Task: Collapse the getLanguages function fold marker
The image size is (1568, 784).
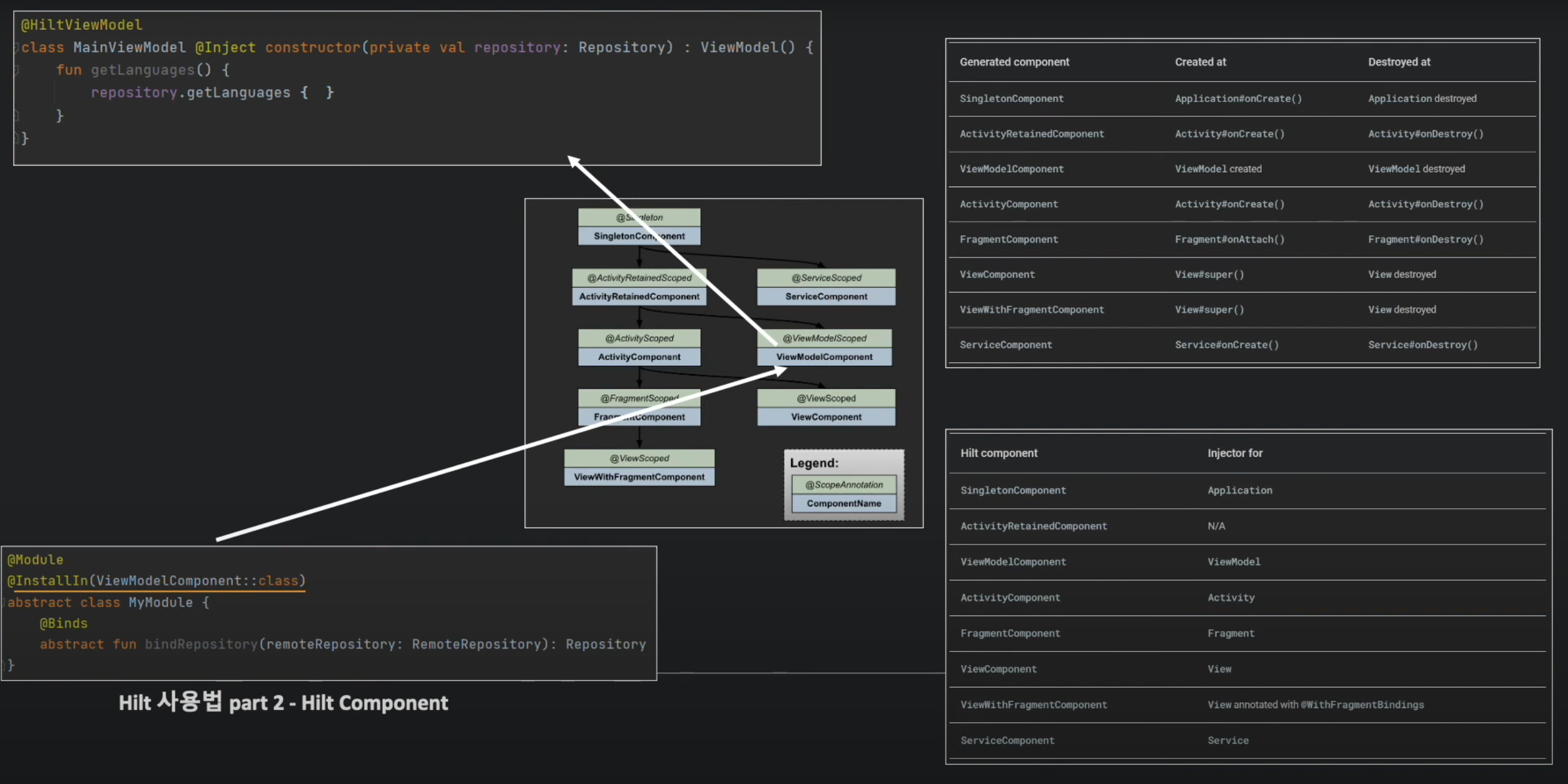Action: pyautogui.click(x=17, y=70)
